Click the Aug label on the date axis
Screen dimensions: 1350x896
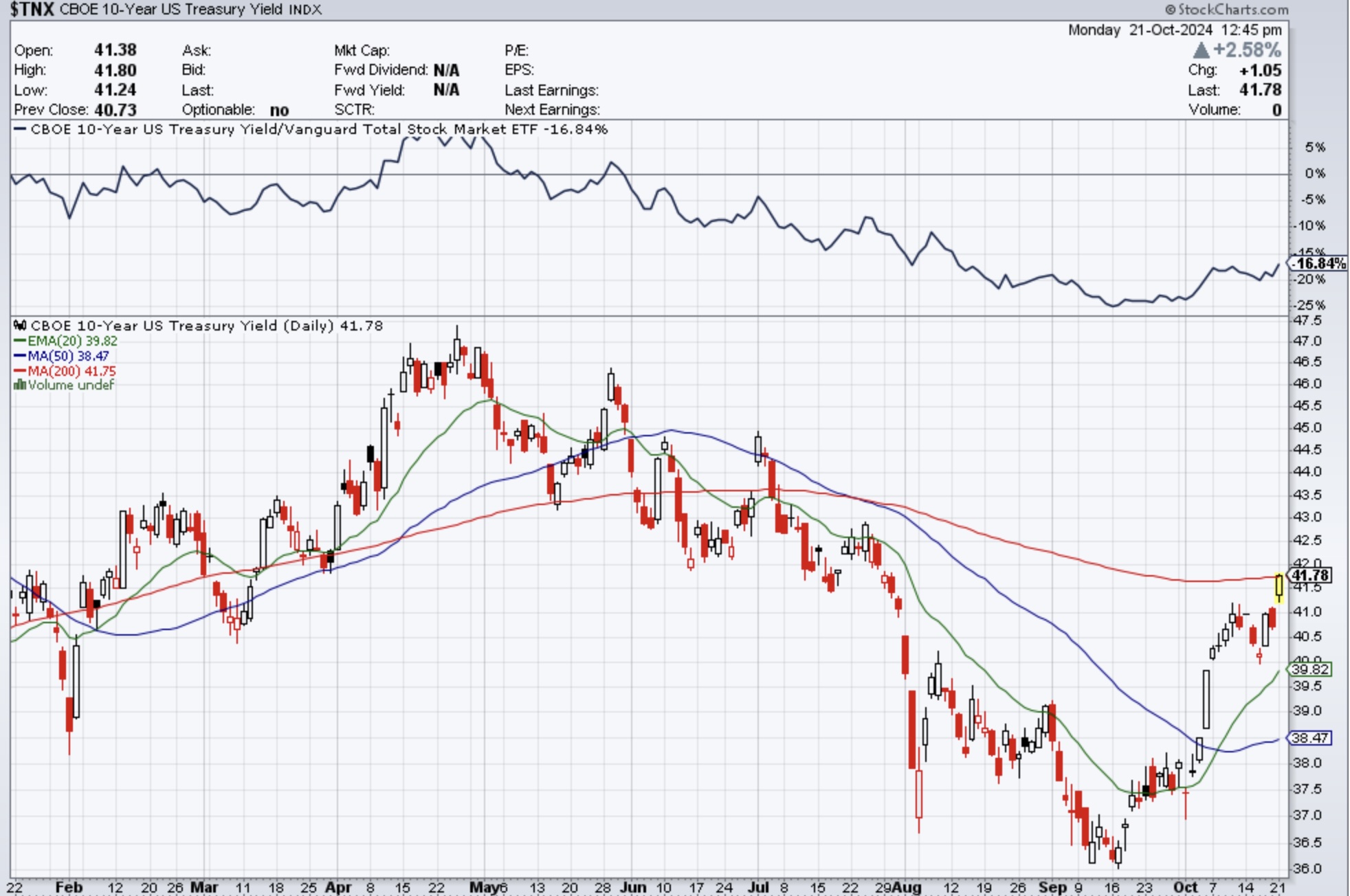click(x=907, y=887)
